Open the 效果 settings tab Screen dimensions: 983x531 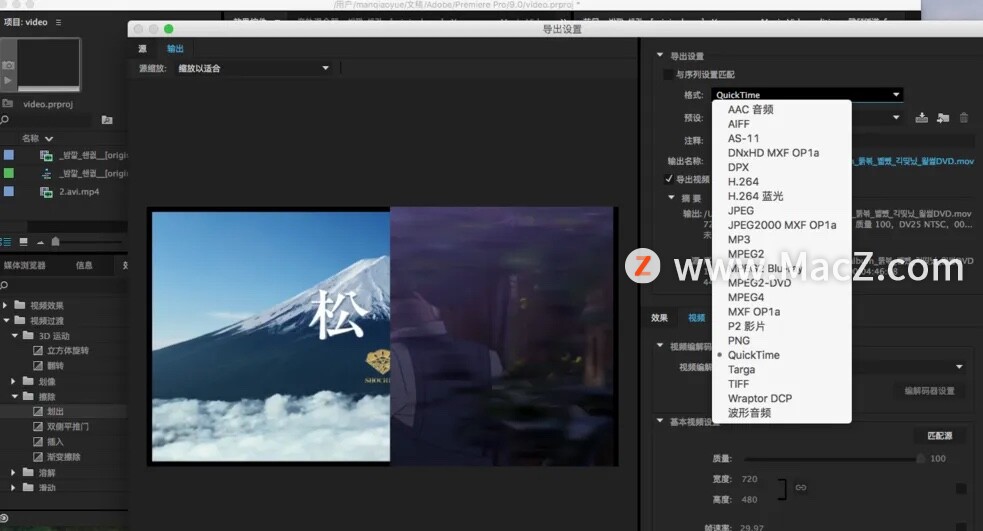click(x=659, y=318)
